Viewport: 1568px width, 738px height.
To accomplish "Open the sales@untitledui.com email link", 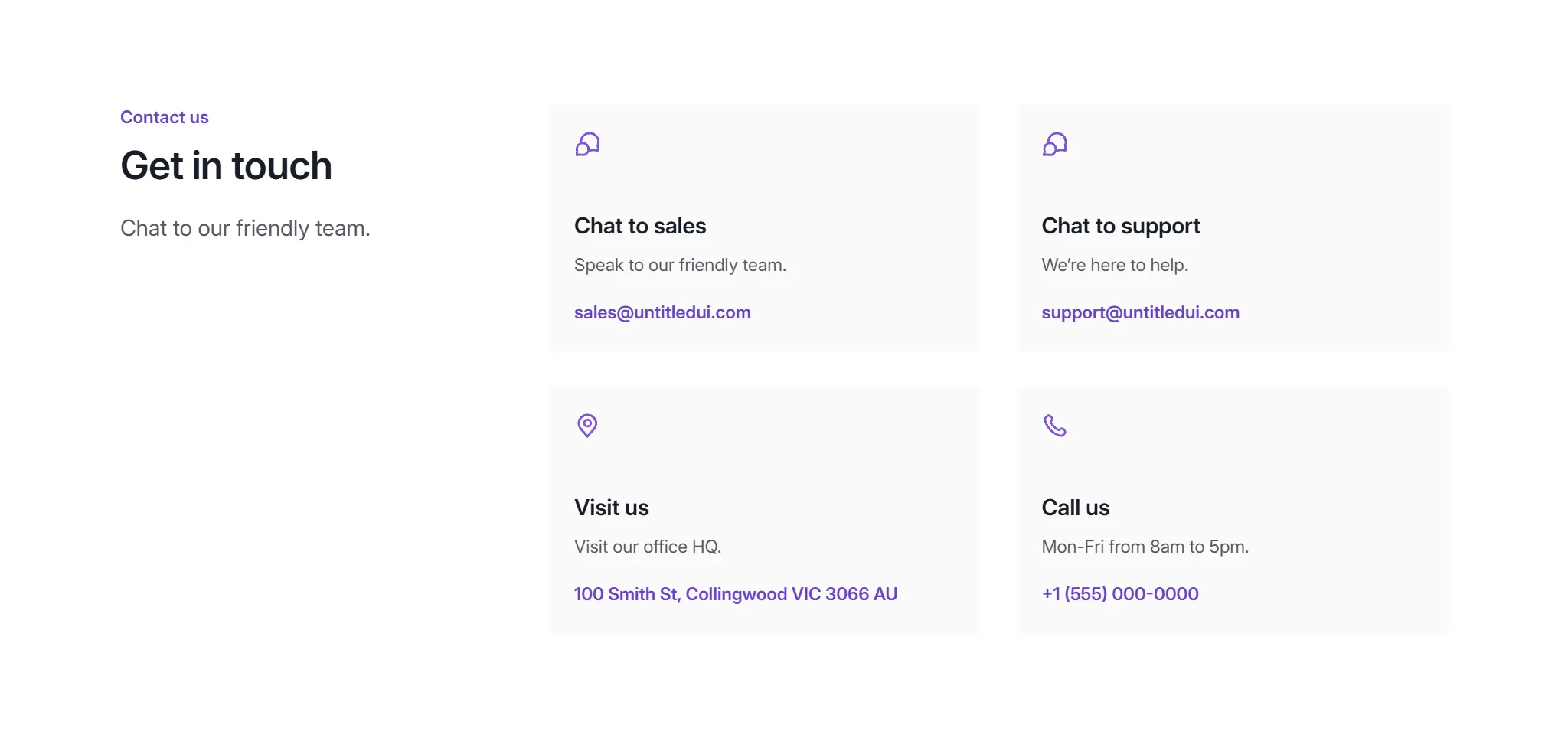I will click(662, 312).
